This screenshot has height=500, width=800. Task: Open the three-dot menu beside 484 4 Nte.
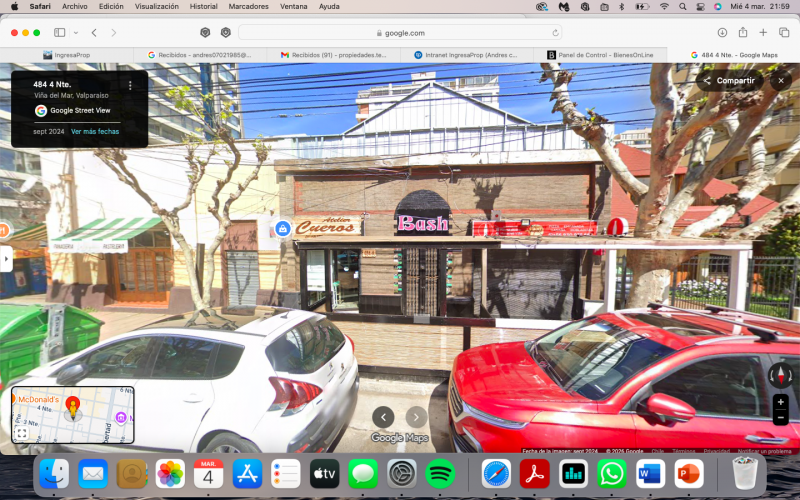[130, 86]
